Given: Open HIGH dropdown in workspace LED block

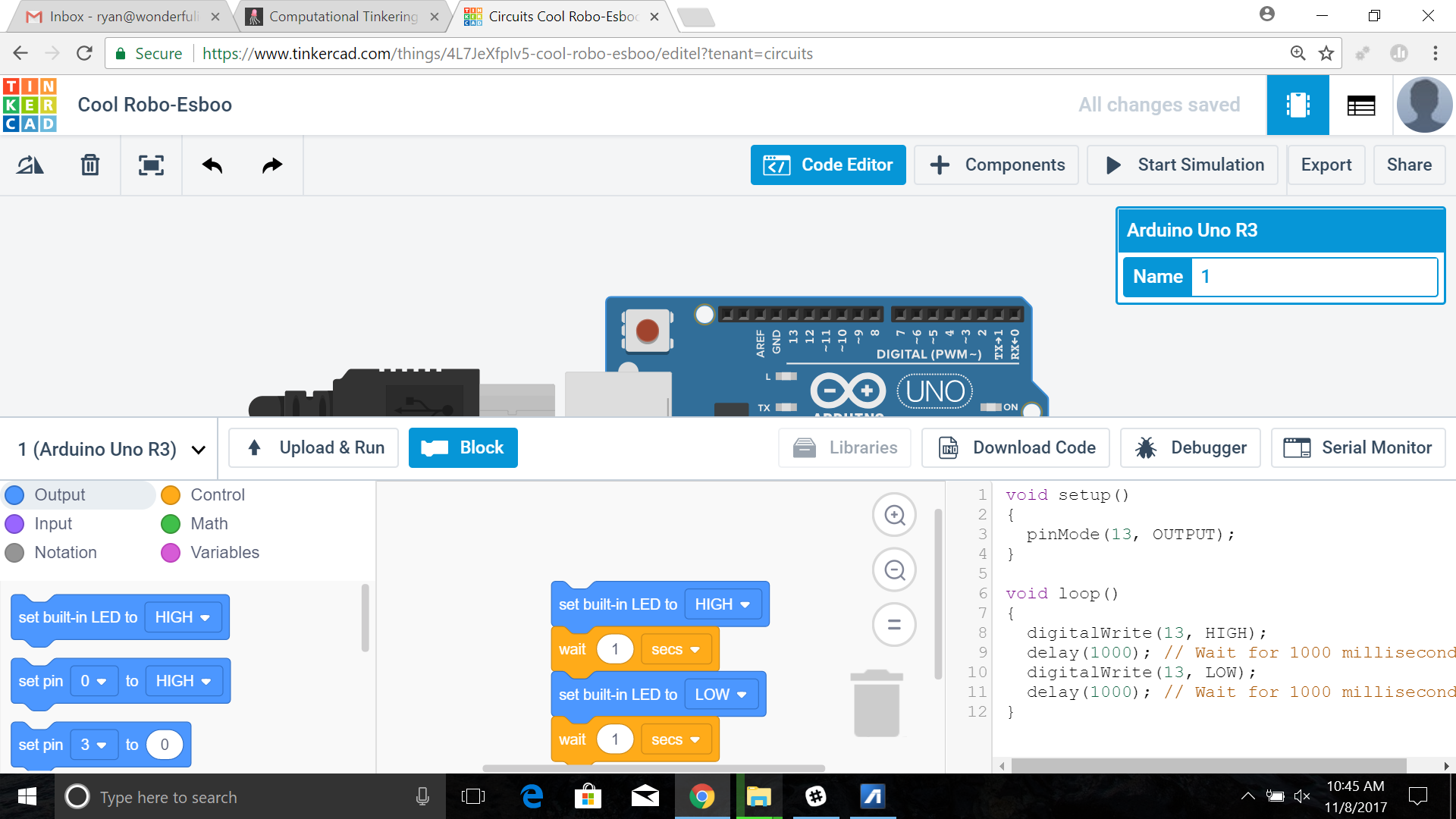Looking at the screenshot, I should (722, 604).
